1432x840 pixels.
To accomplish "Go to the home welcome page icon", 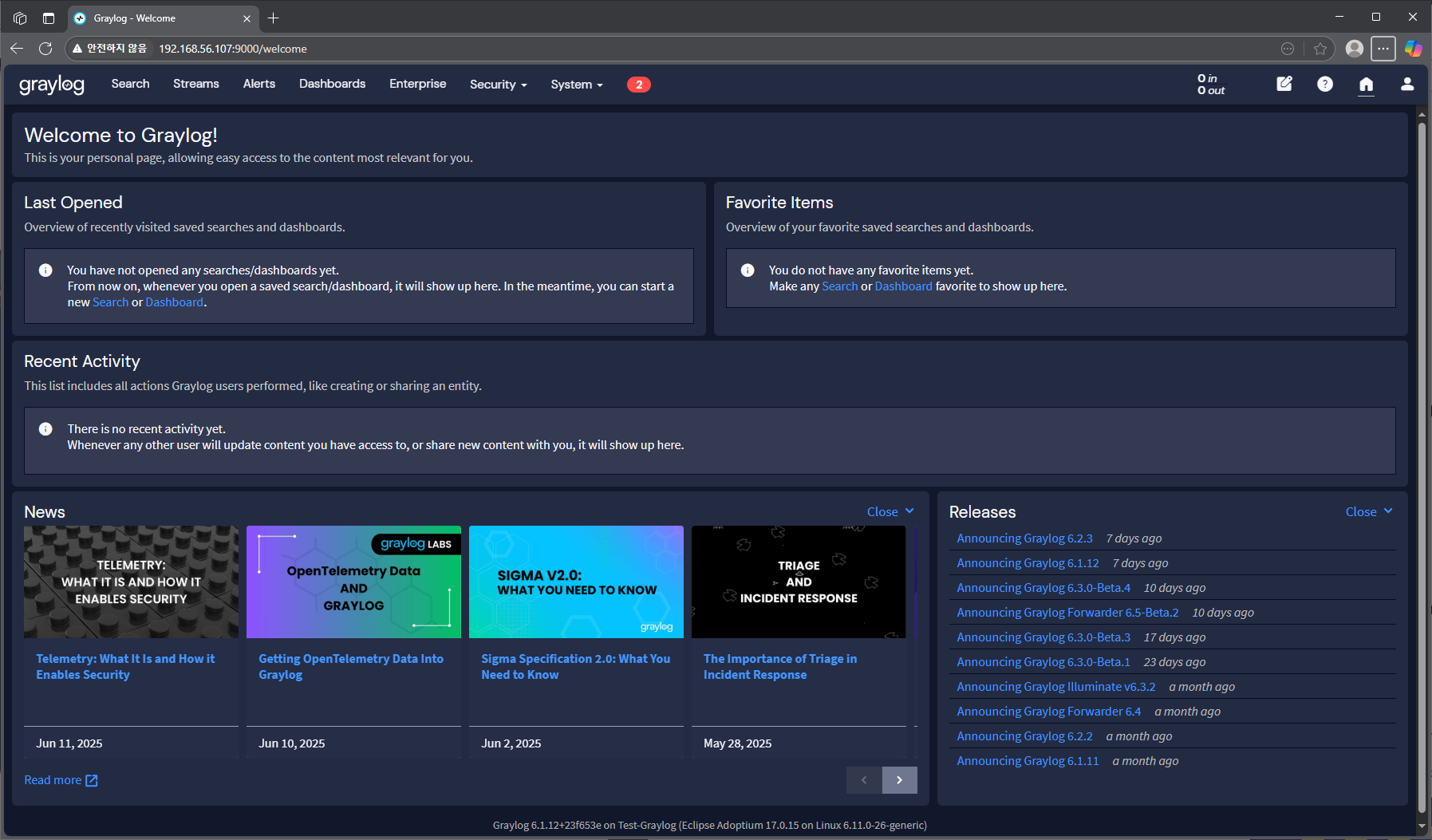I will click(1367, 85).
